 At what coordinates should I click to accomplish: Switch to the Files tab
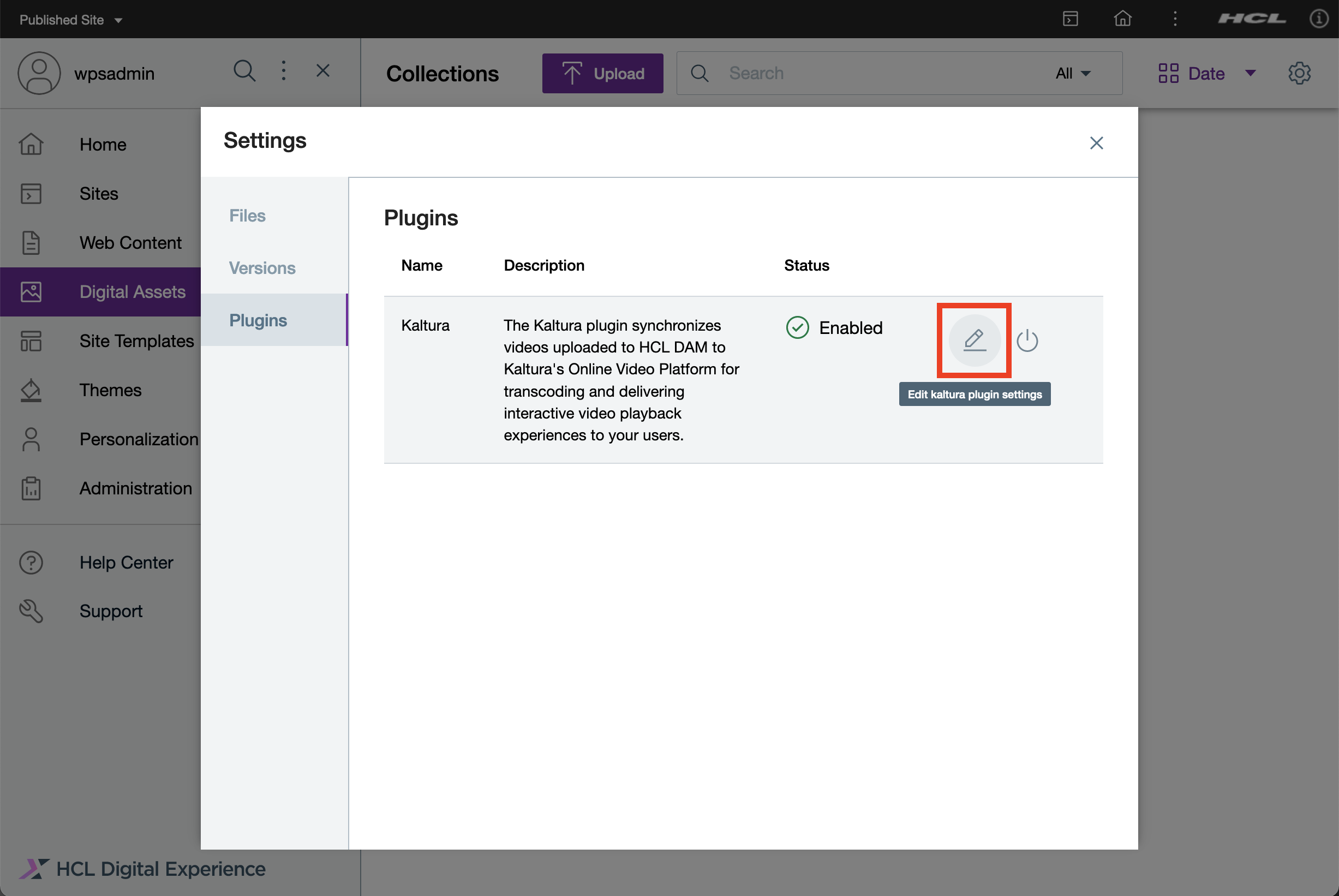click(x=247, y=216)
